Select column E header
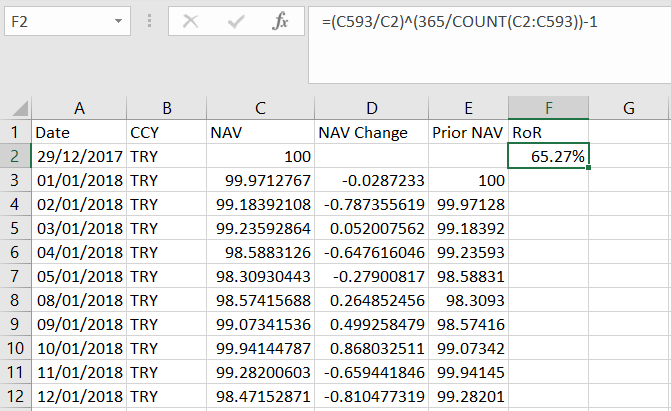Image resolution: width=671 pixels, height=411 pixels. [x=468, y=108]
